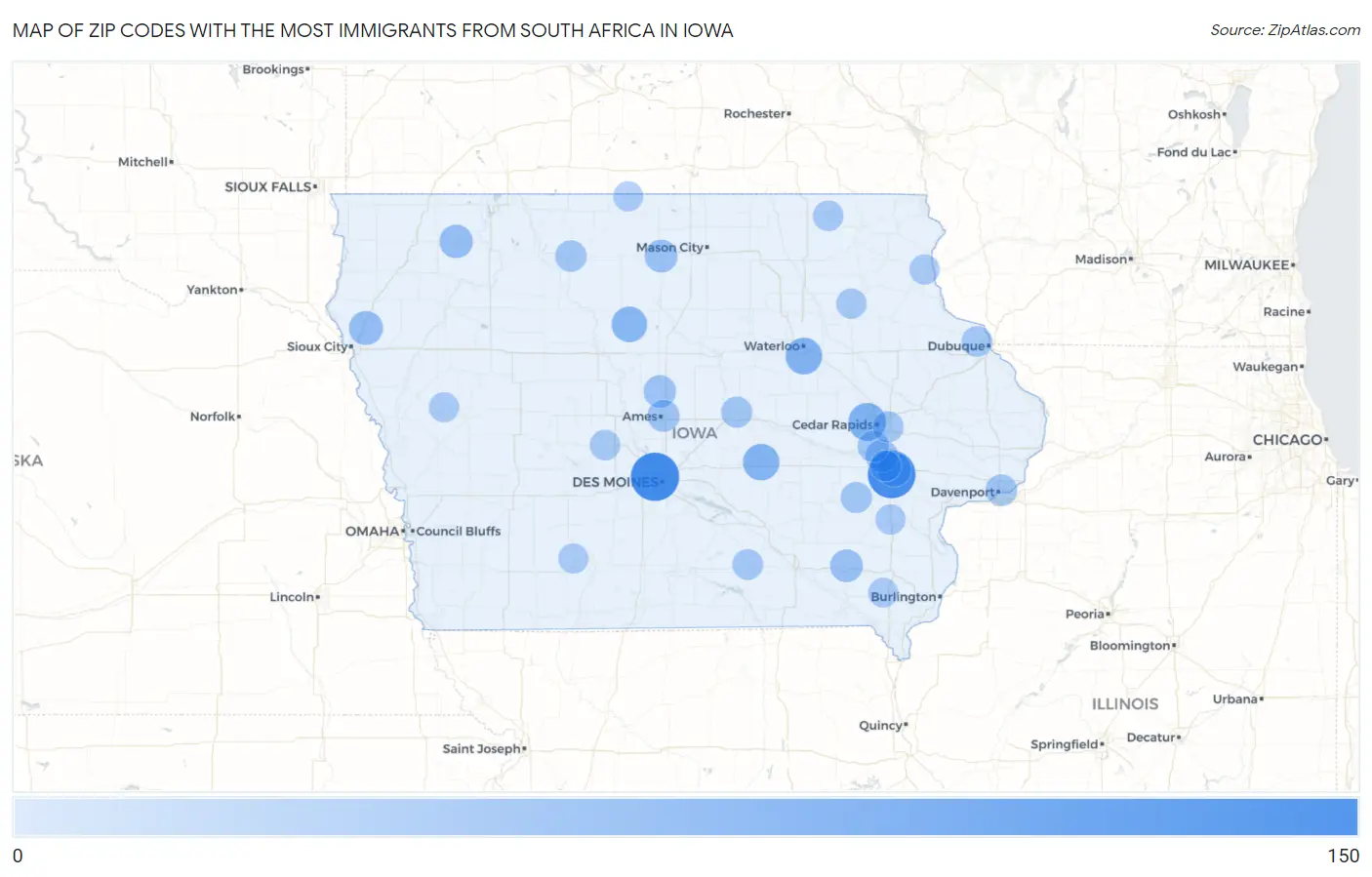Click the Madison label
The width and height of the screenshot is (1372, 877).
1101,259
